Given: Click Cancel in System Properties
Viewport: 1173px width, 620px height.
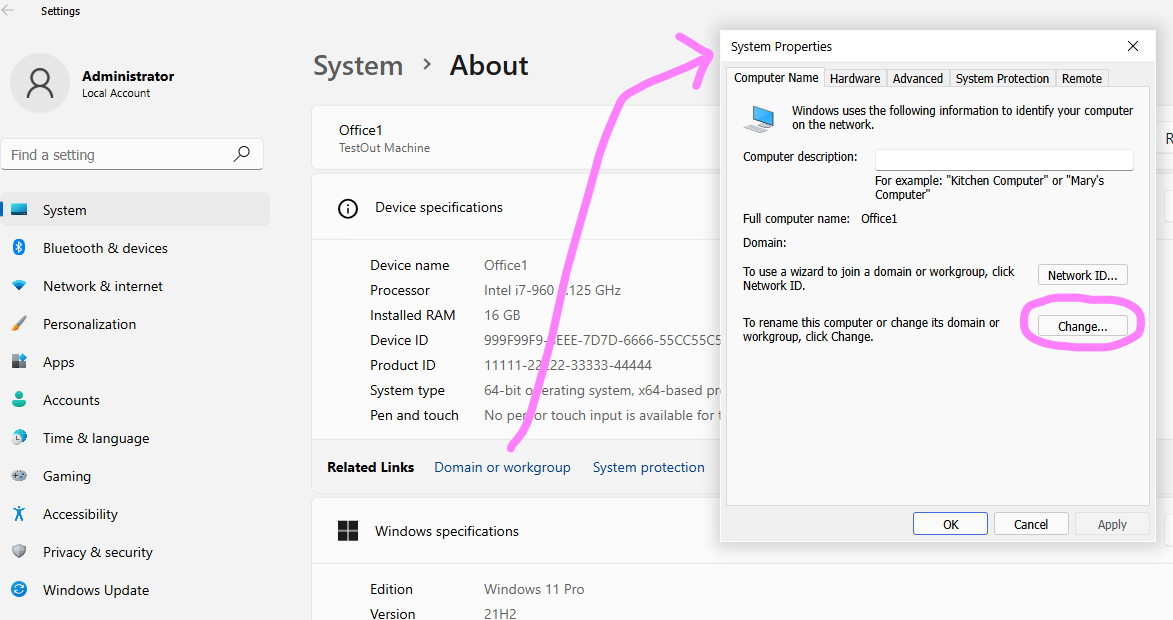Looking at the screenshot, I should point(1031,524).
